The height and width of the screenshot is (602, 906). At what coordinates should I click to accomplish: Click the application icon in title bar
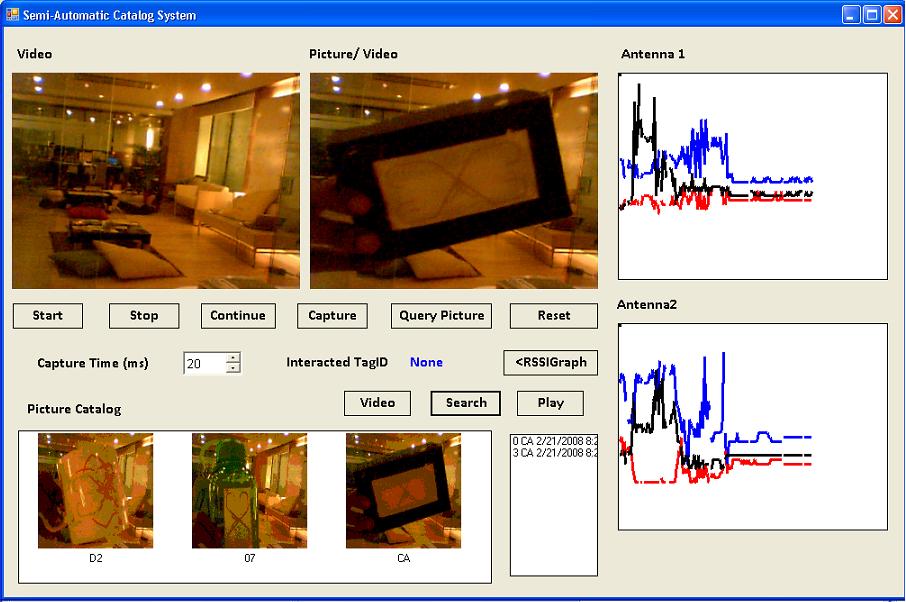click(x=13, y=15)
